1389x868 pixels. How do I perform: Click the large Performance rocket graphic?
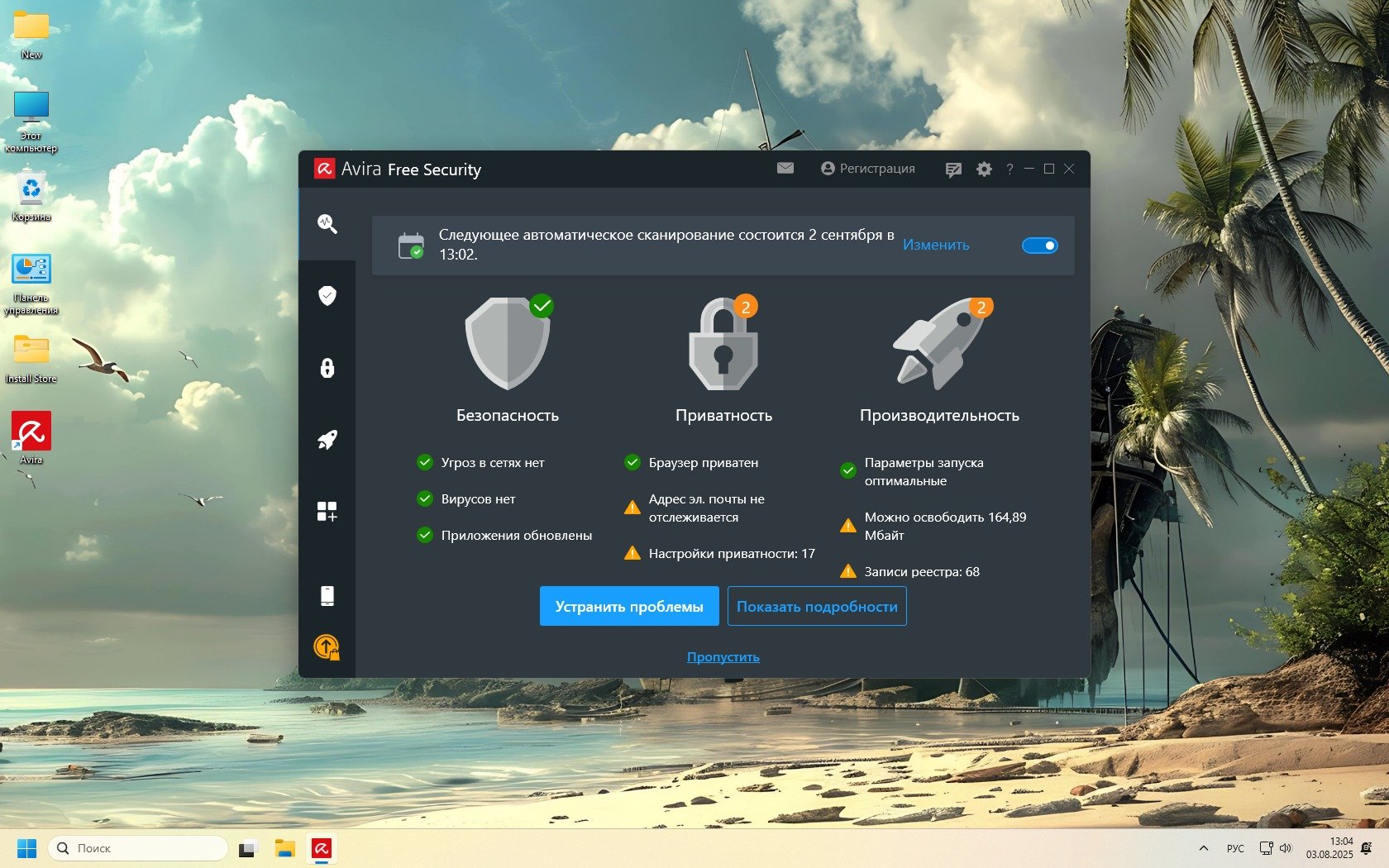tap(940, 342)
